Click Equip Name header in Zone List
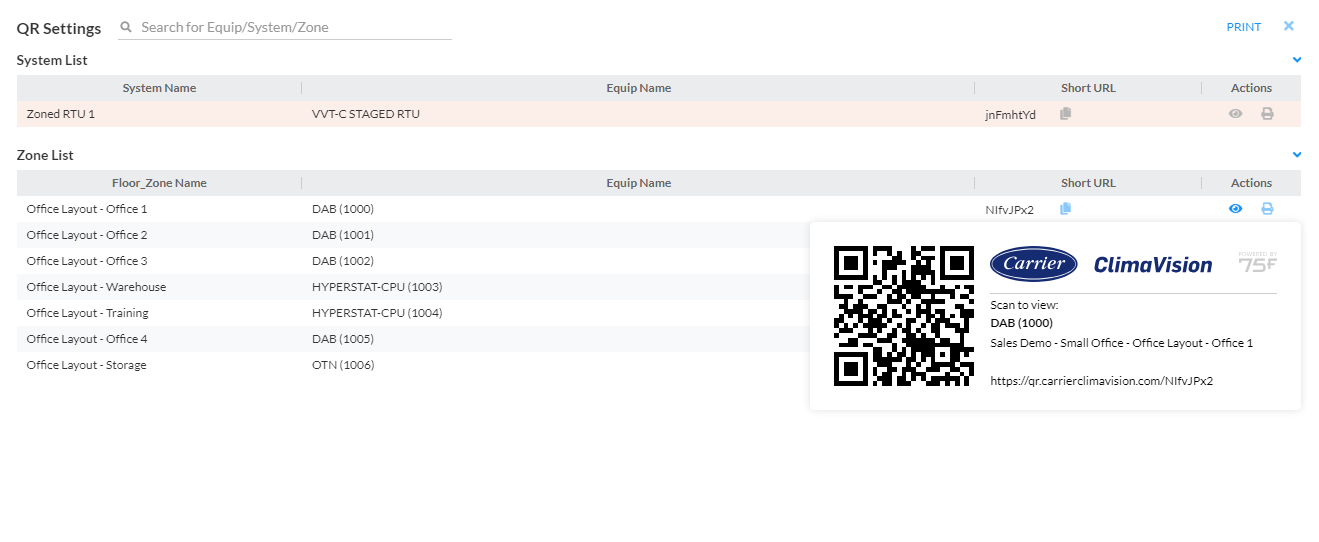Screen dimensions: 1319x542 (x=638, y=183)
